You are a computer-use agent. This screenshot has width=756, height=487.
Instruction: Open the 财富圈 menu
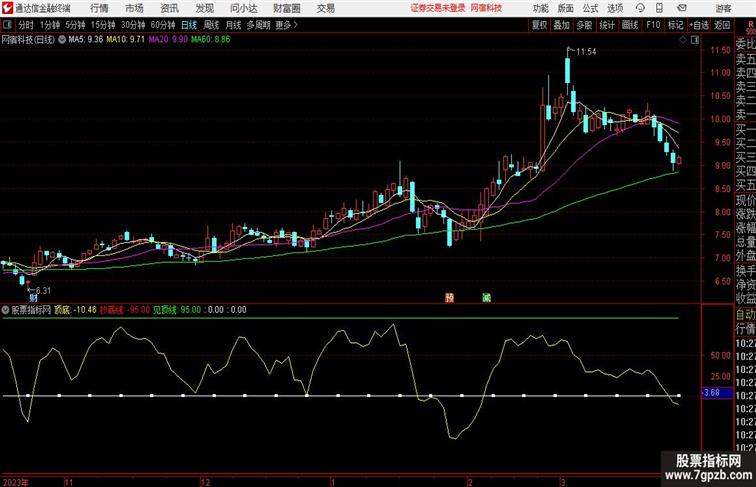[x=286, y=8]
